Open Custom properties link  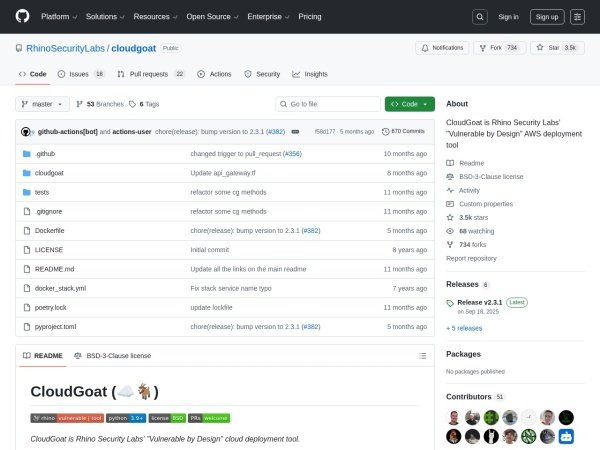coord(479,204)
